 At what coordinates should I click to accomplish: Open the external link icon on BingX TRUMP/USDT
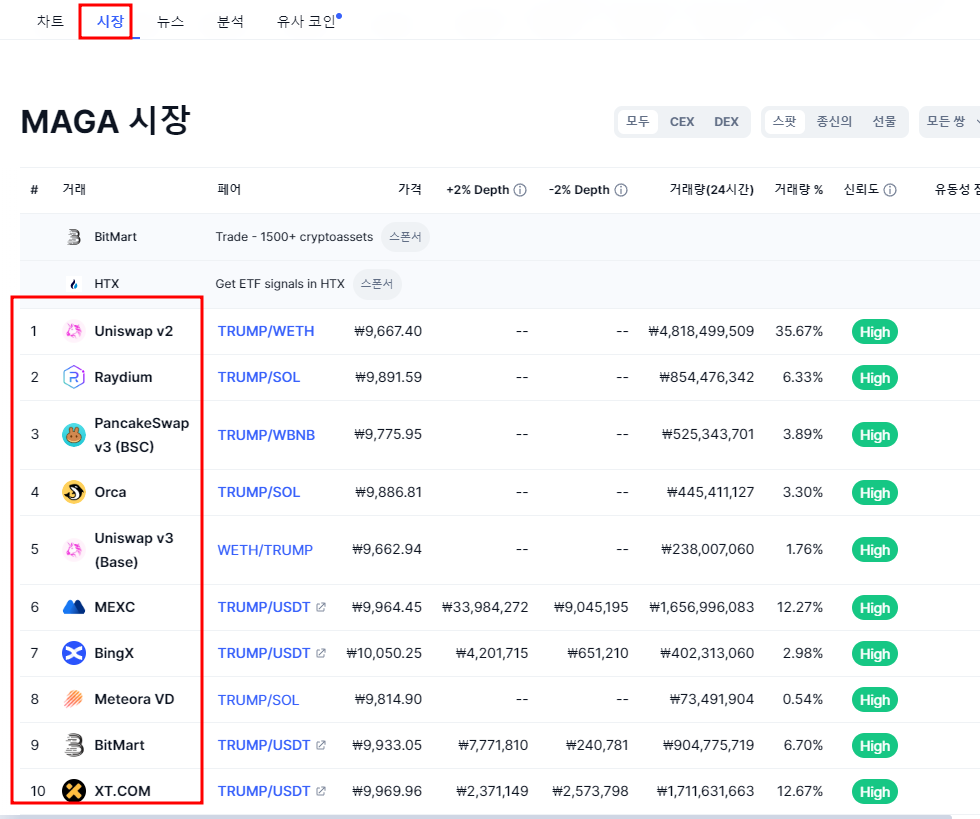click(321, 653)
